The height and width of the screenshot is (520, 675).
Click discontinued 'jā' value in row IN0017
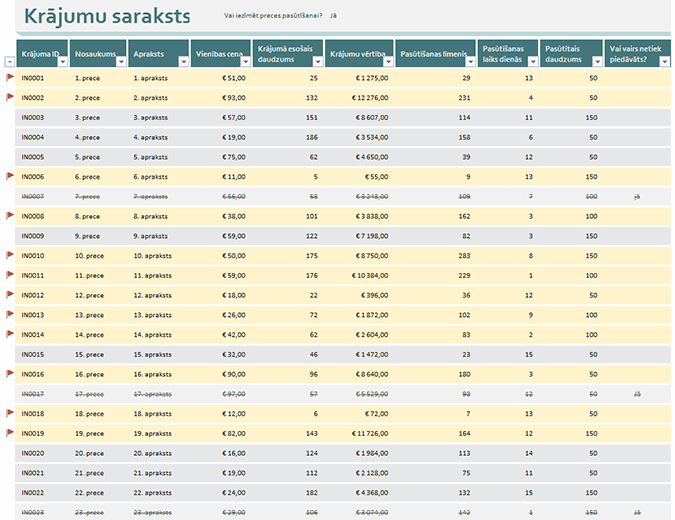[637, 394]
